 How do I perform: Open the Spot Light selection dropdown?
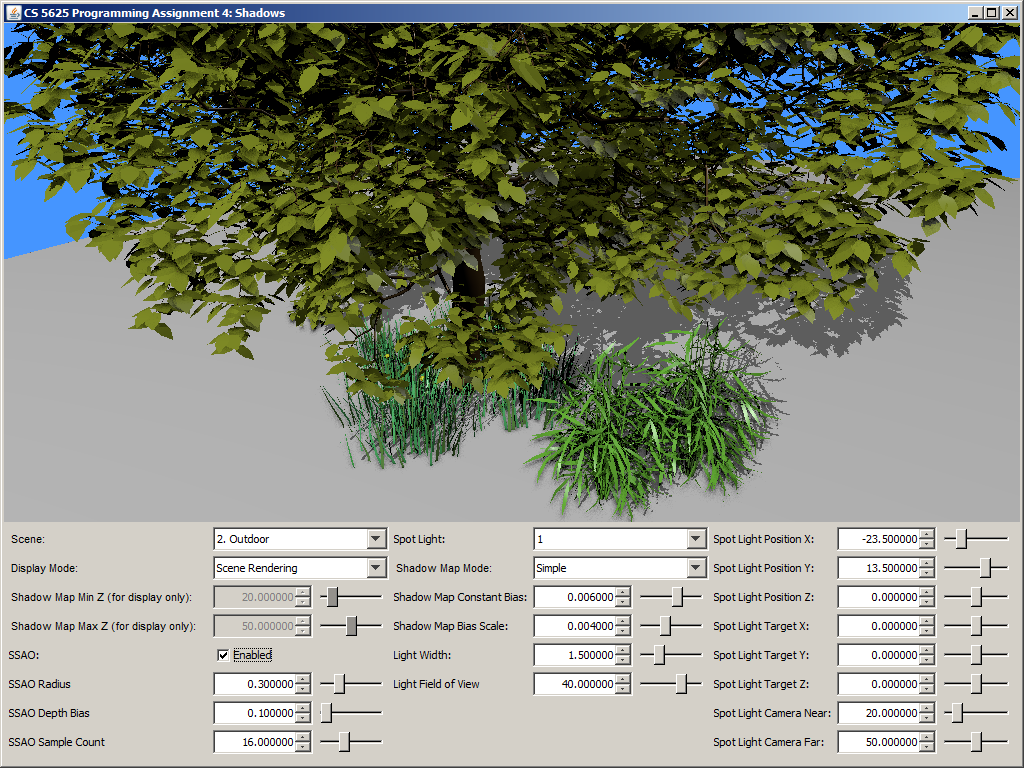coord(696,539)
